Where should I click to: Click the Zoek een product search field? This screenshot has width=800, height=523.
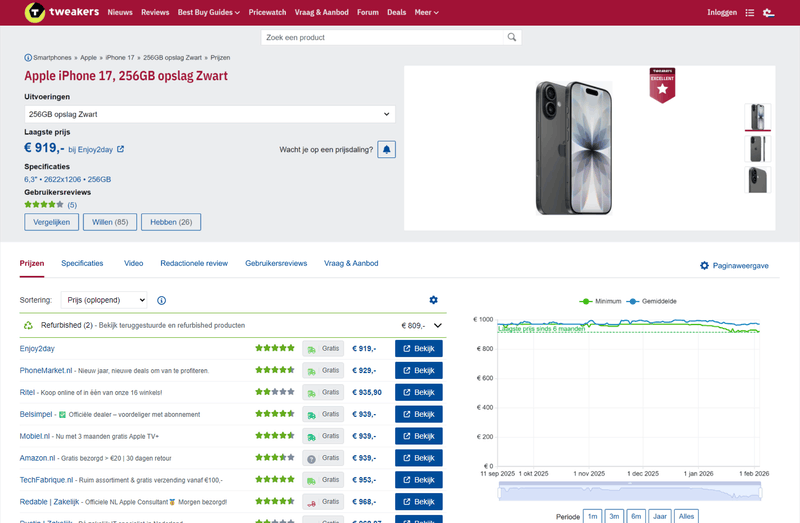pos(382,37)
